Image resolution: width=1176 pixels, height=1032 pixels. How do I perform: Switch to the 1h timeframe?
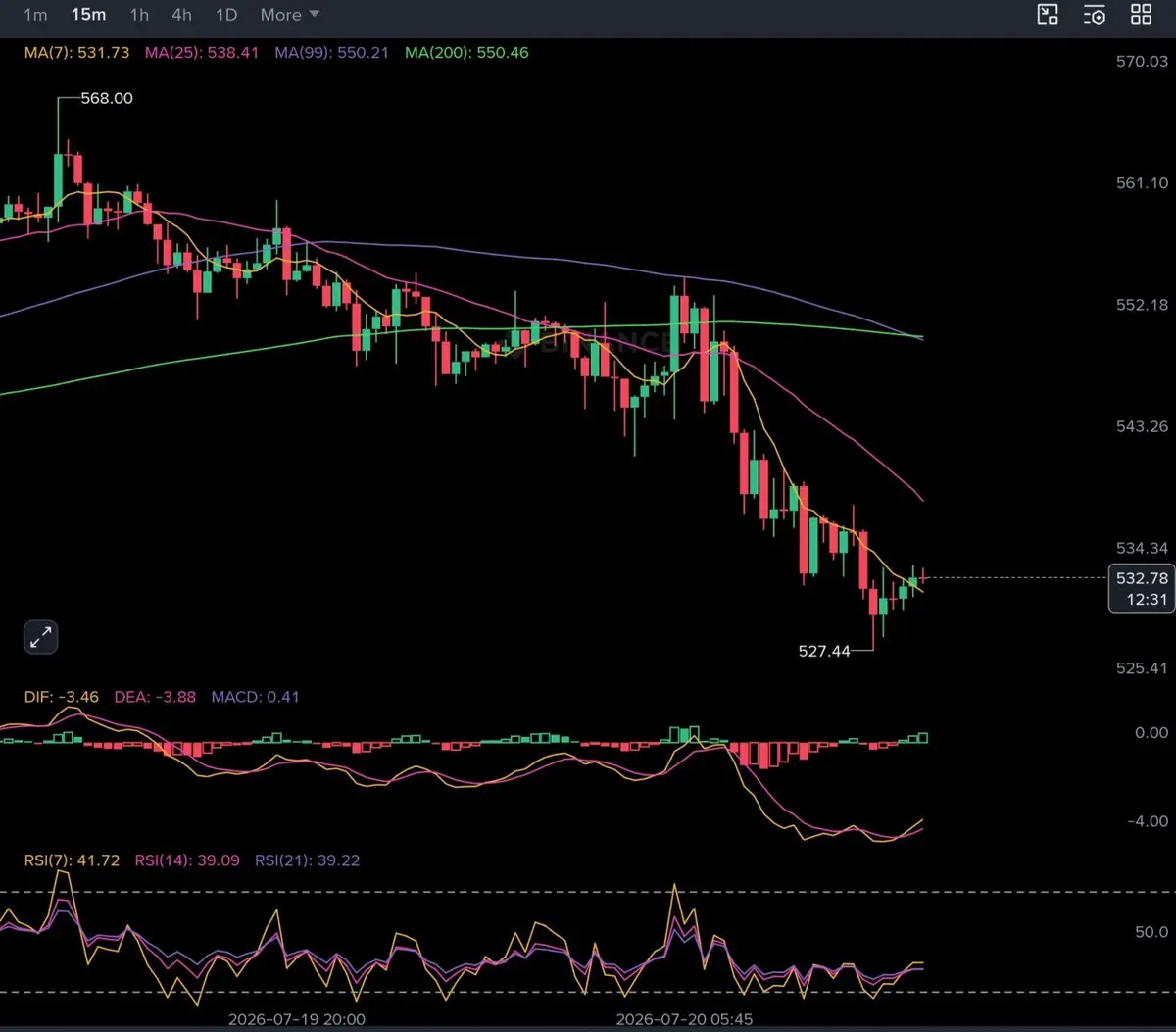[x=139, y=15]
